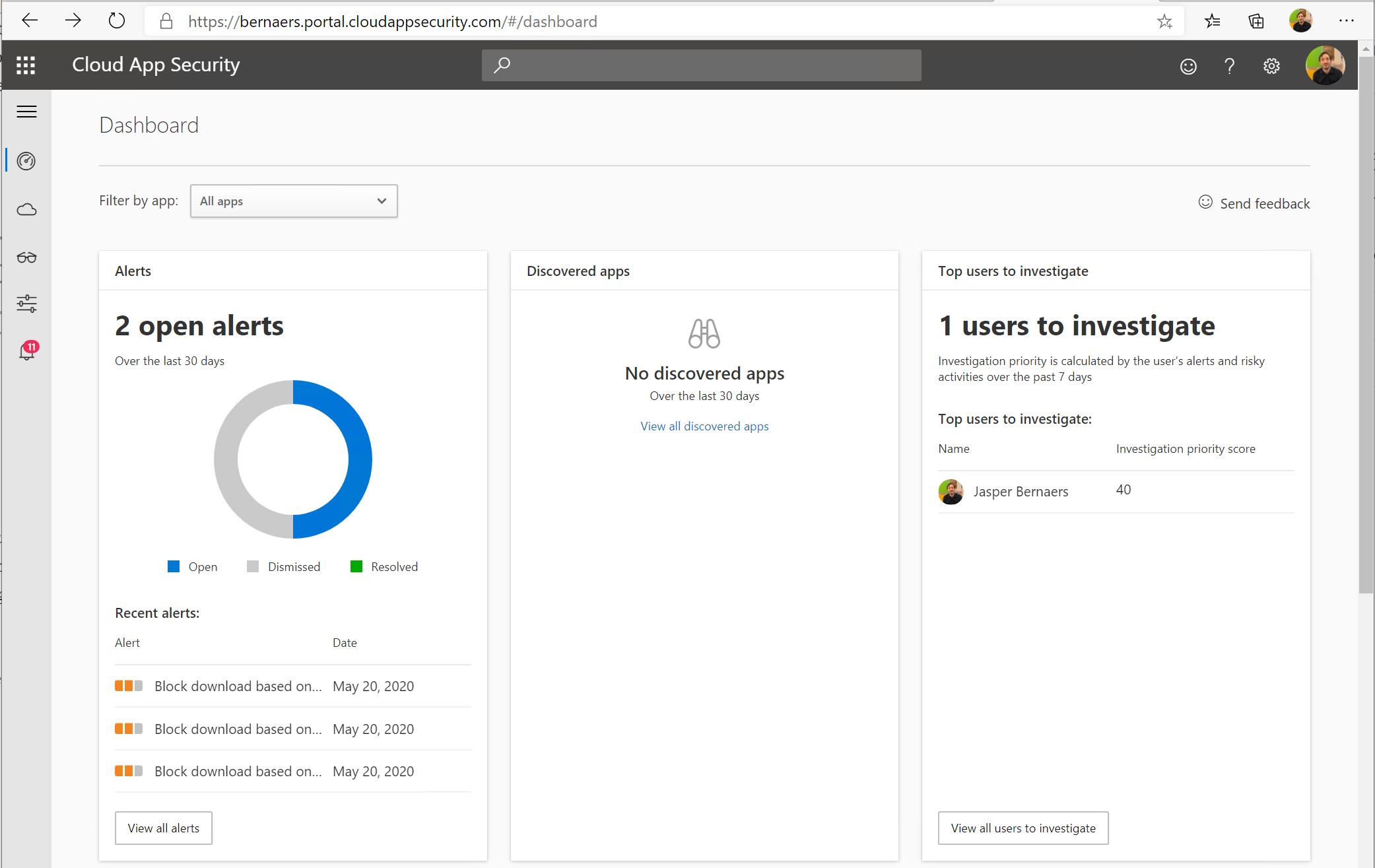
Task: Open Jasper Bernaers profile thumbnail
Action: coord(951,492)
